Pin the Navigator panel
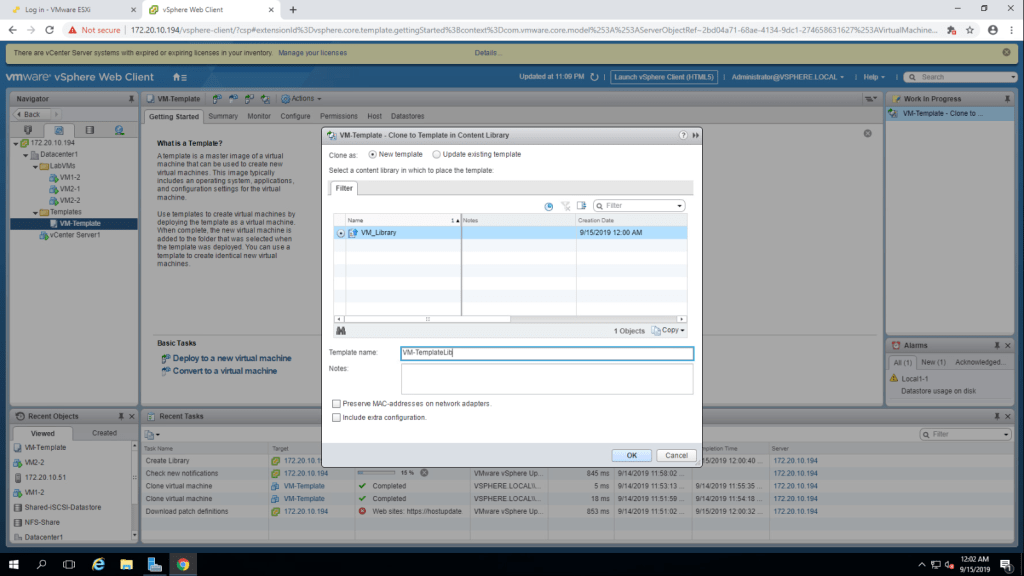 (x=132, y=99)
